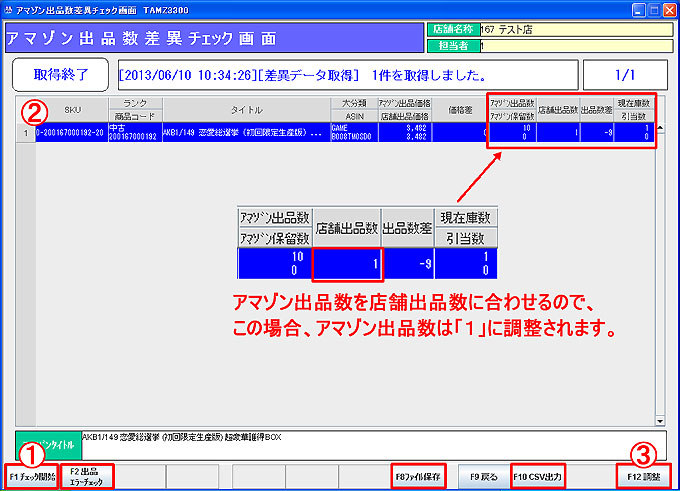Click the 出品数差 column header
The width and height of the screenshot is (680, 491).
596,109
